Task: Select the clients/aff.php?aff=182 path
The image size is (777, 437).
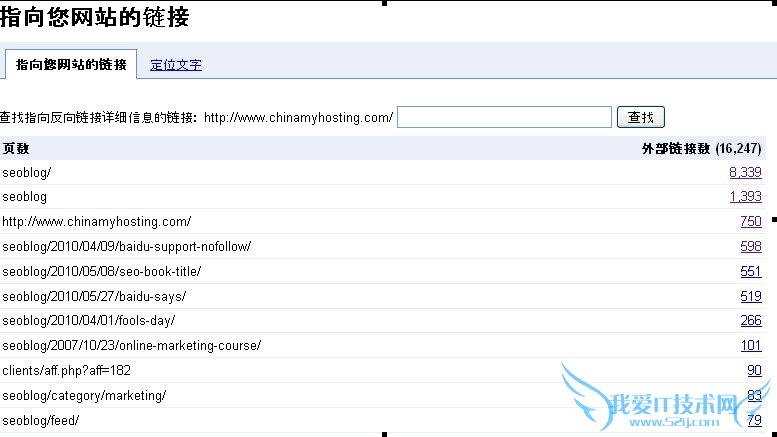Action: click(66, 371)
